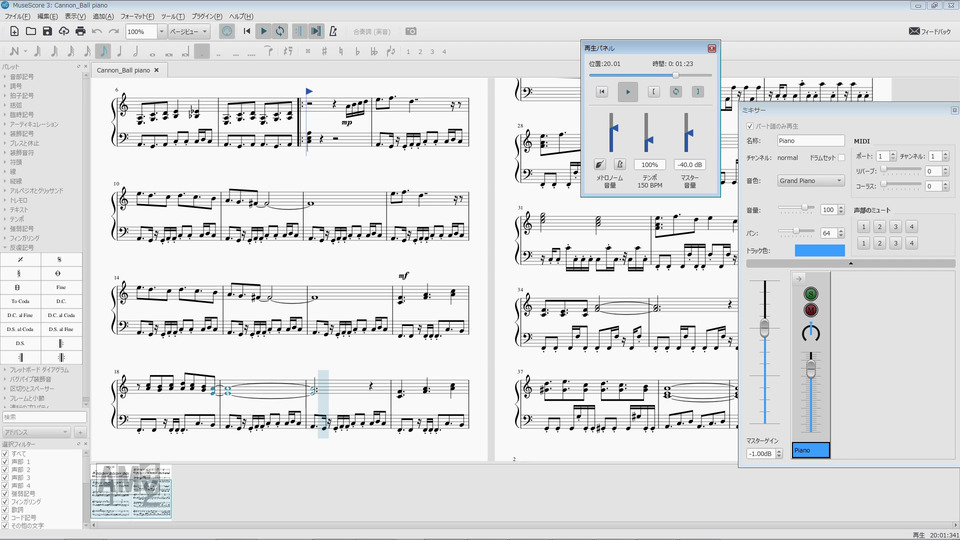Print the score with printer icon
The image size is (960, 540).
click(x=80, y=31)
